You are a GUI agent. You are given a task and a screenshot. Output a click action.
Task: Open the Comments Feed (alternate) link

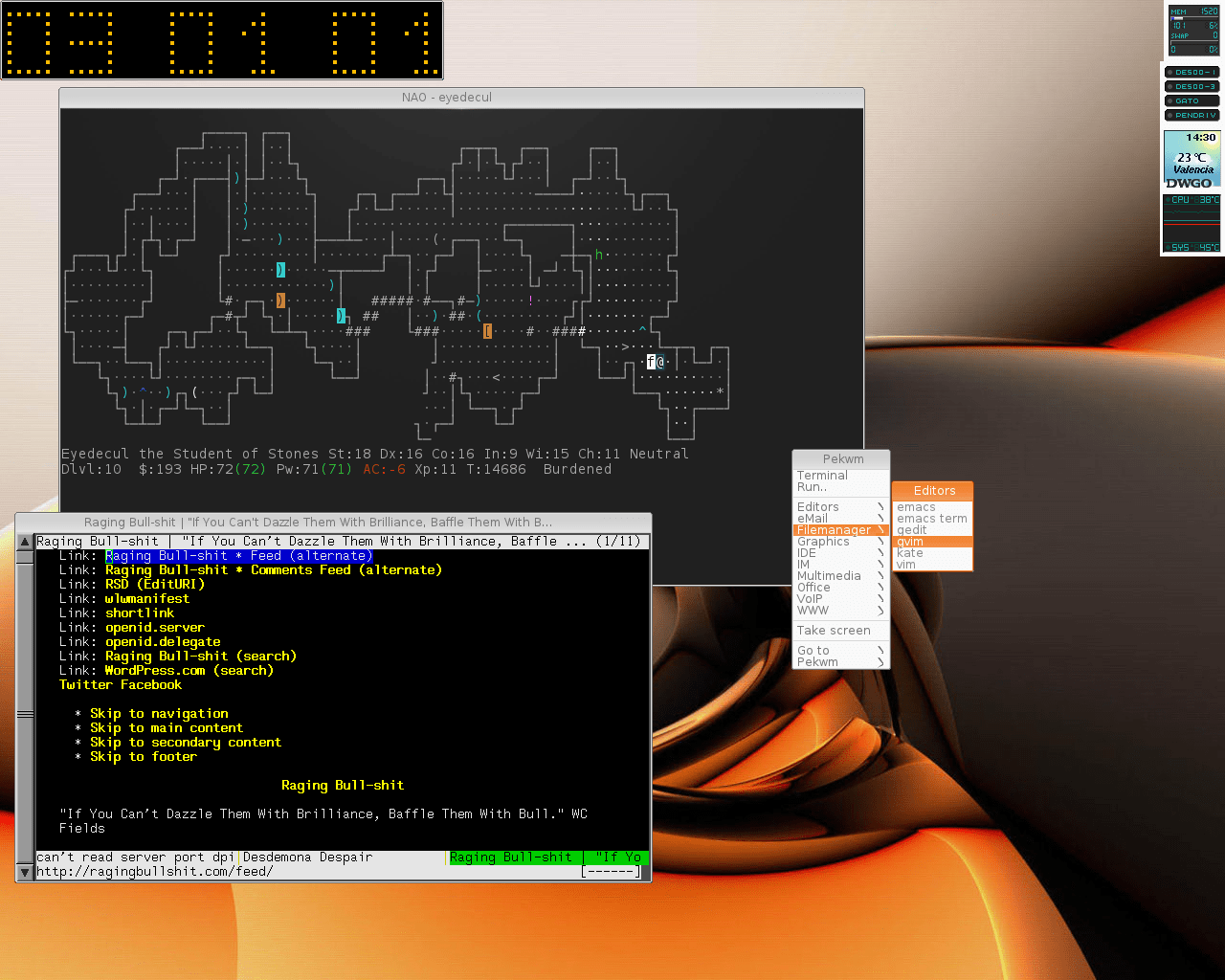[x=274, y=570]
